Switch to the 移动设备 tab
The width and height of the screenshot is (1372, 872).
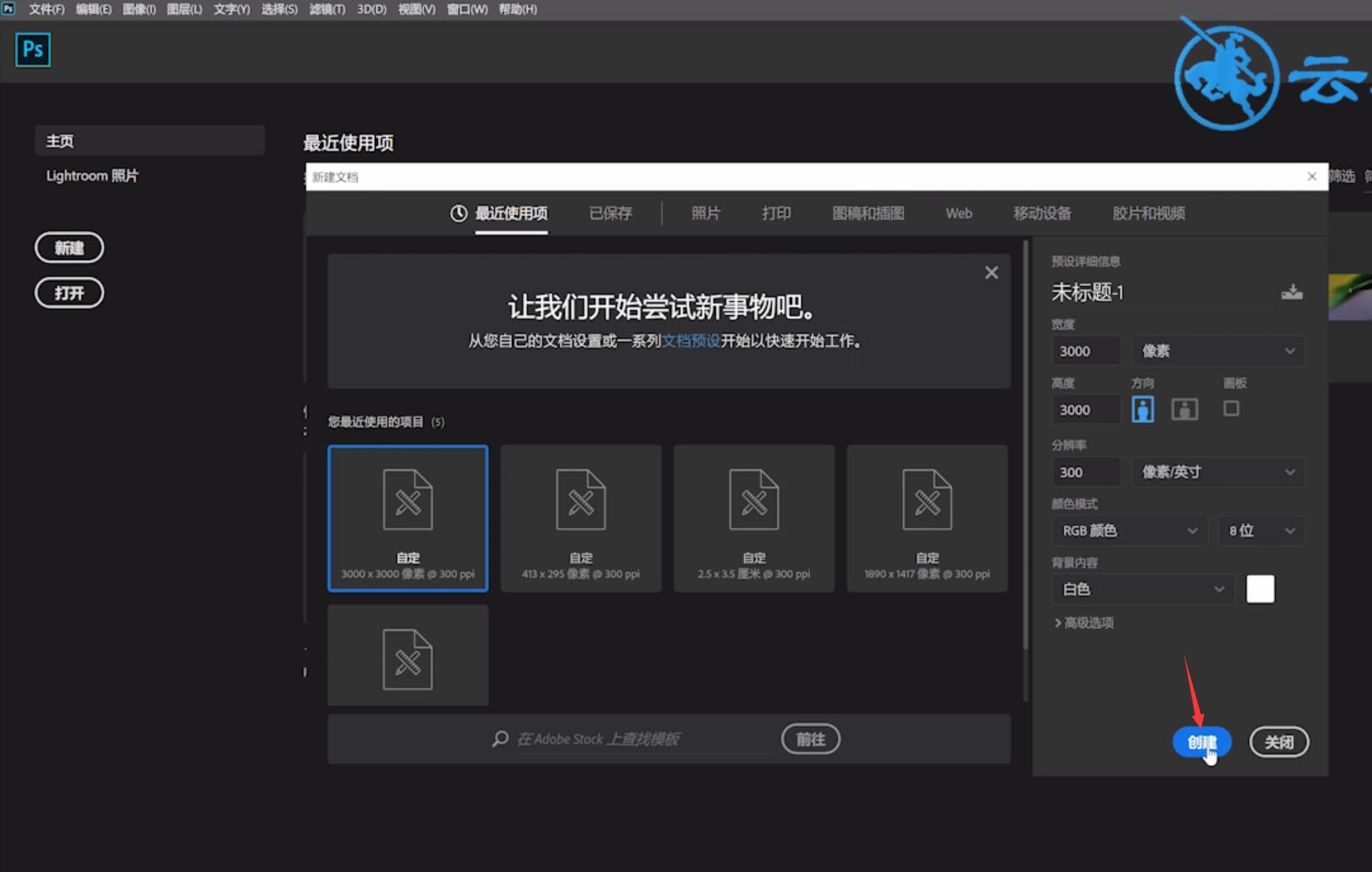click(1043, 213)
